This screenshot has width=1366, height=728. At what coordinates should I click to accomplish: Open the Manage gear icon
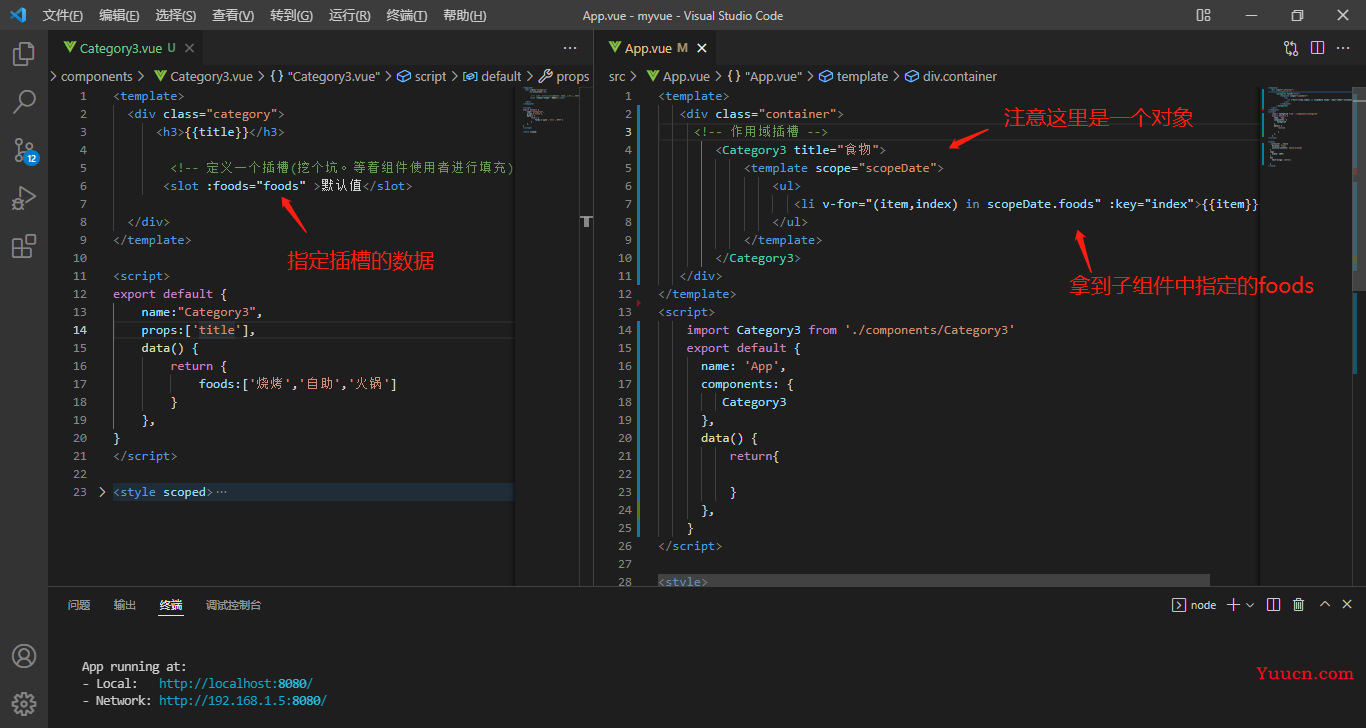pyautogui.click(x=24, y=703)
